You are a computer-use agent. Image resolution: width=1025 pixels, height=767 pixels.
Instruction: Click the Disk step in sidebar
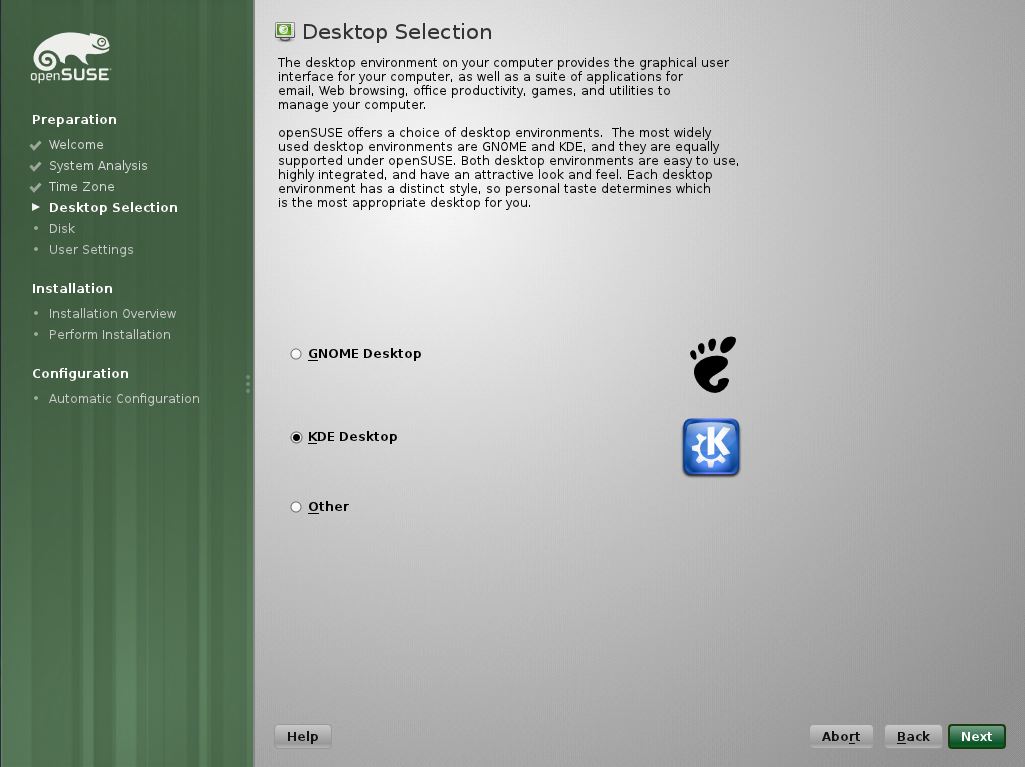click(x=62, y=228)
